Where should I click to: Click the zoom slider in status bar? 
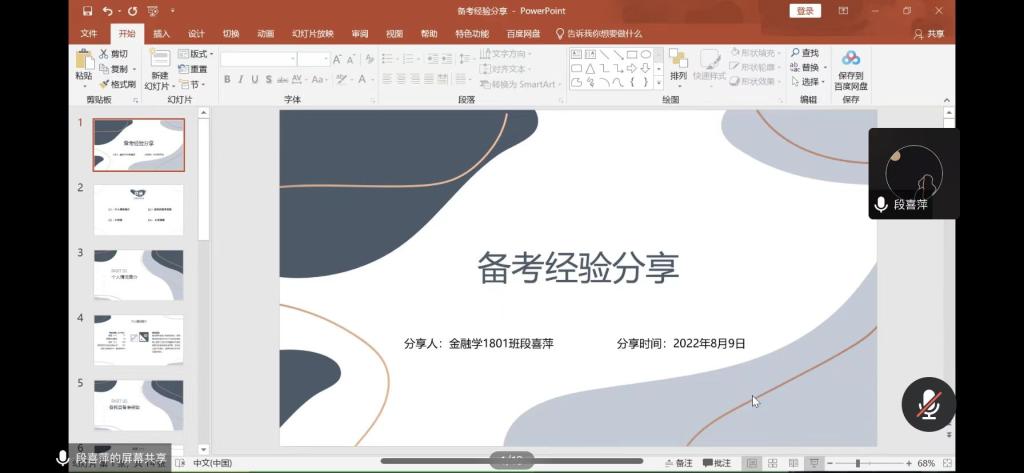(x=858, y=463)
